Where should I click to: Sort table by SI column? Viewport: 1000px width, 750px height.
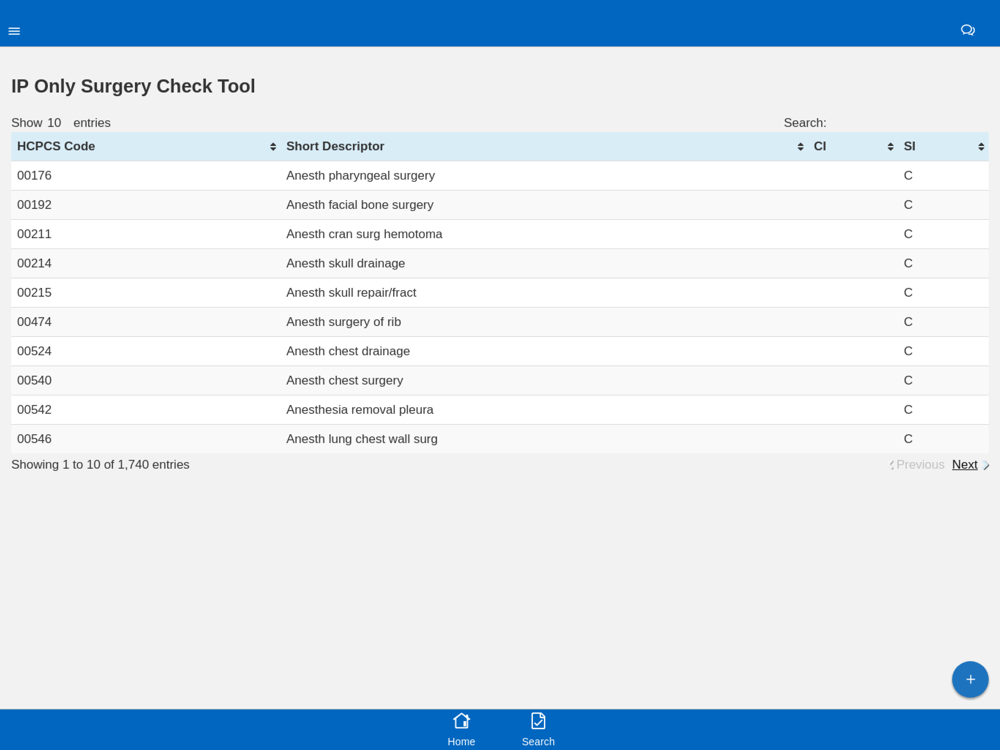[x=943, y=147]
